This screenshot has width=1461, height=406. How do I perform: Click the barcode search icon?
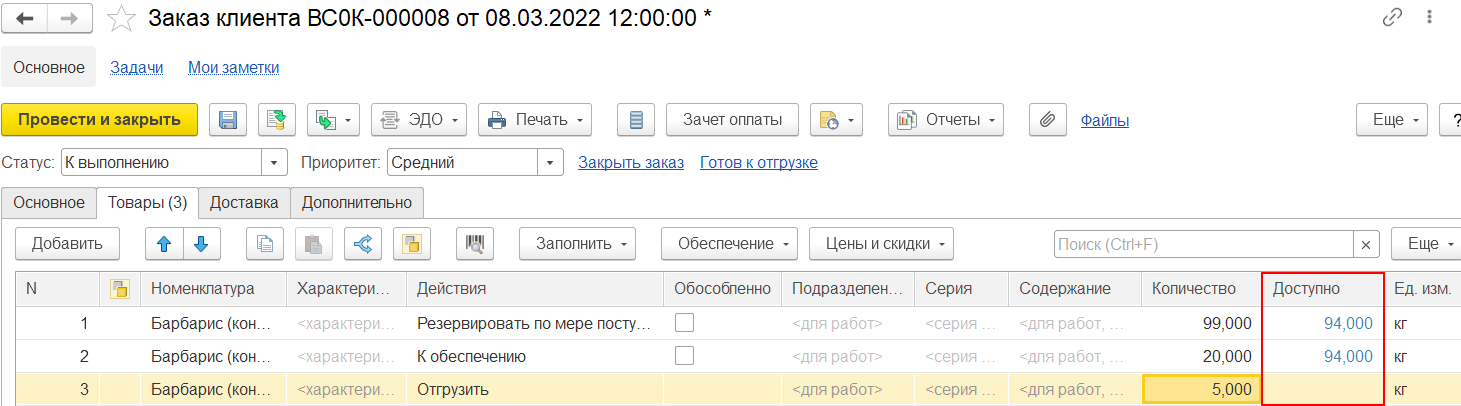[x=475, y=243]
